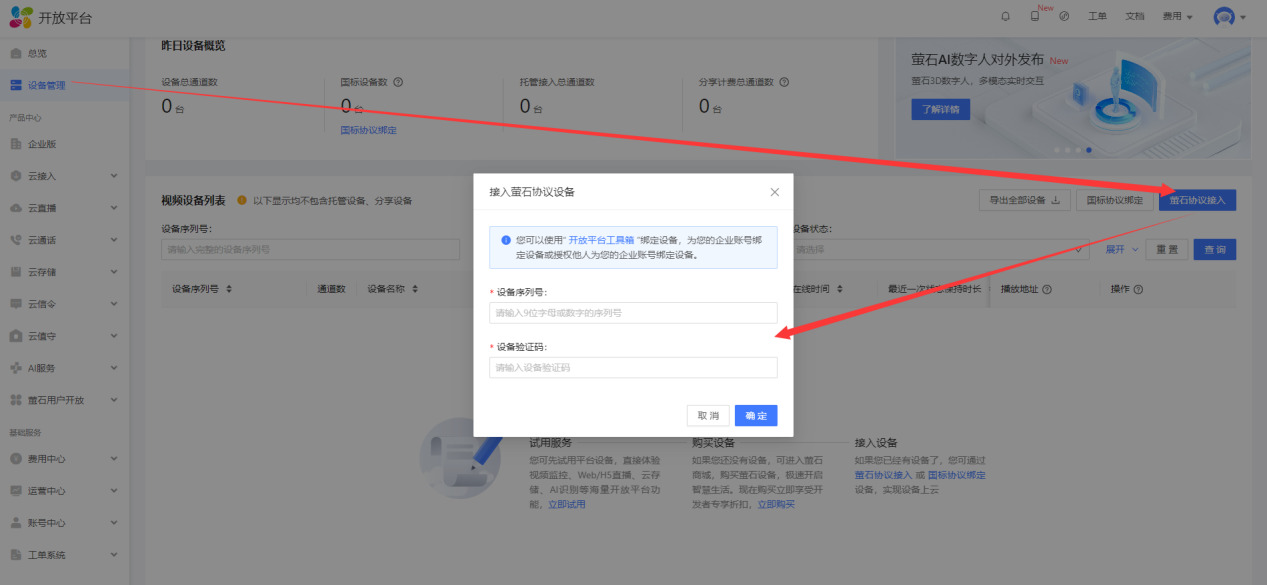
Task: Open the 开放平台工具箱 link
Action: coord(601,240)
